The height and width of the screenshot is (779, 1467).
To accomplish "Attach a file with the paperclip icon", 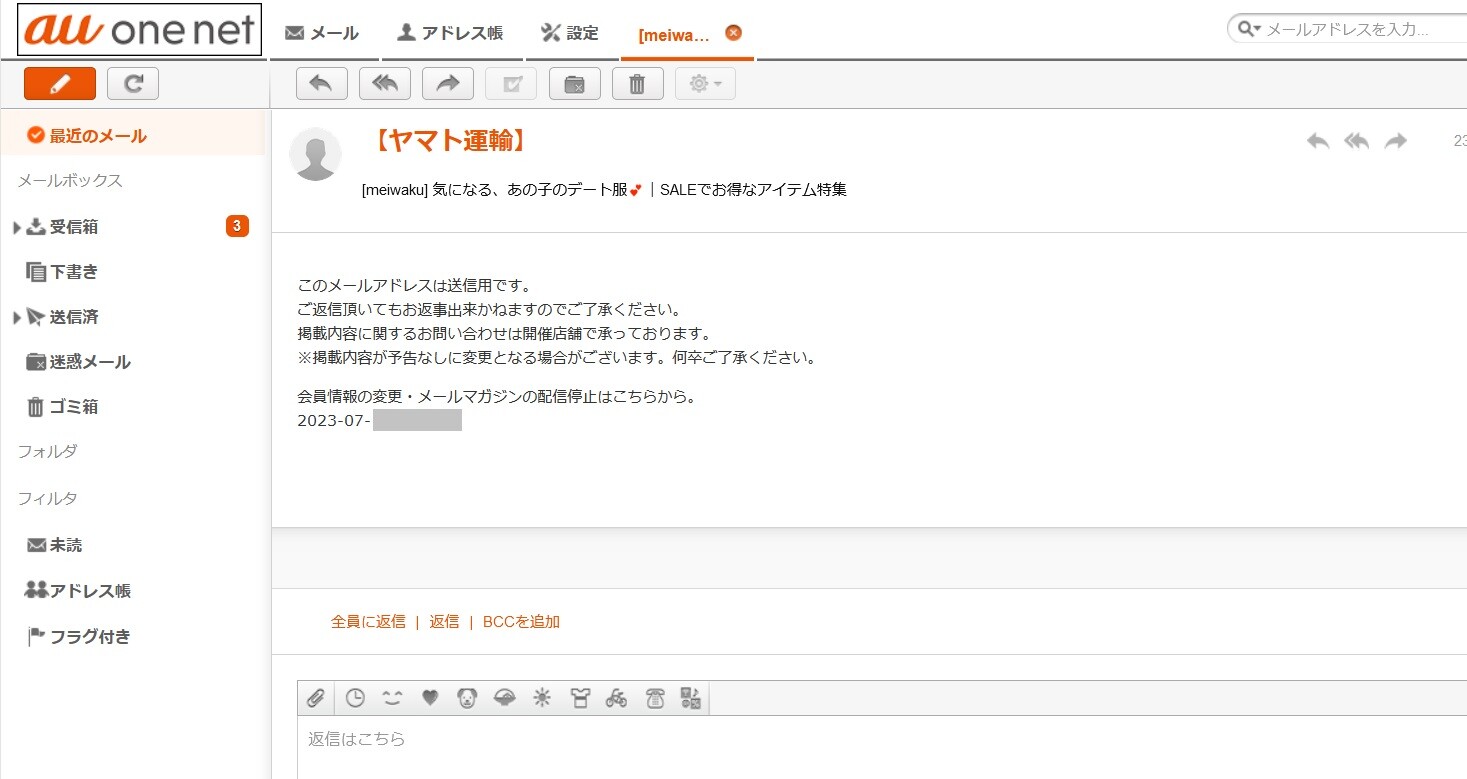I will pyautogui.click(x=316, y=698).
